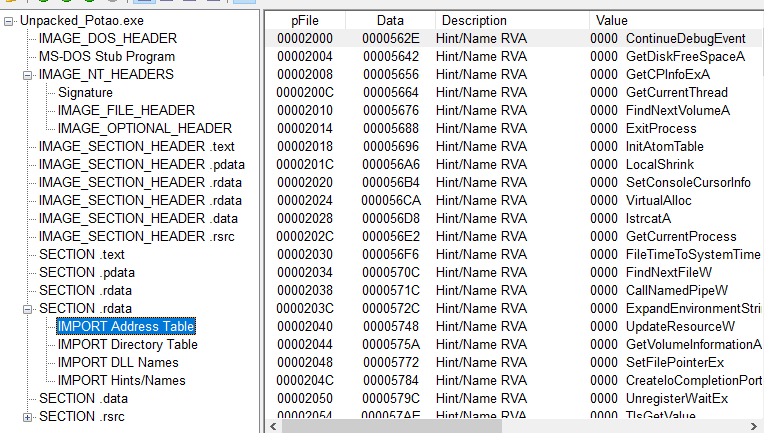
Task: Open IMAGE_FILE_HEADER in the tree
Action: [x=126, y=111]
